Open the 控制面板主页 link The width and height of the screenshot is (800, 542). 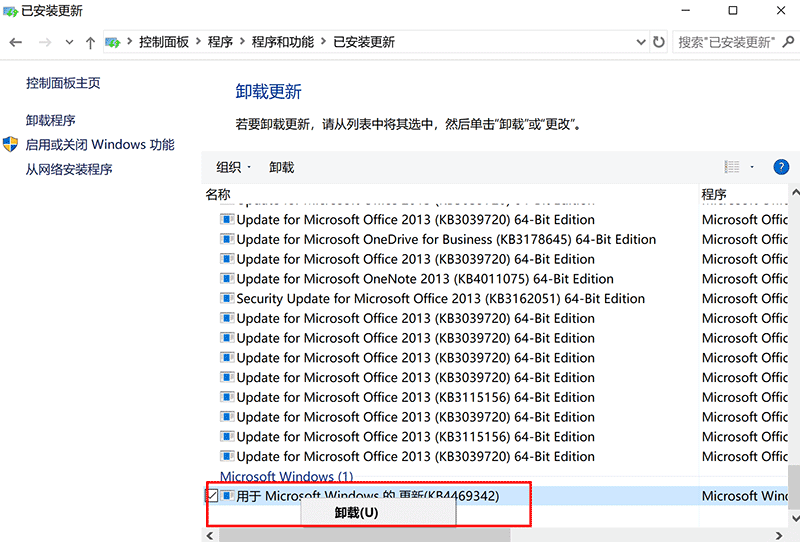[63, 83]
